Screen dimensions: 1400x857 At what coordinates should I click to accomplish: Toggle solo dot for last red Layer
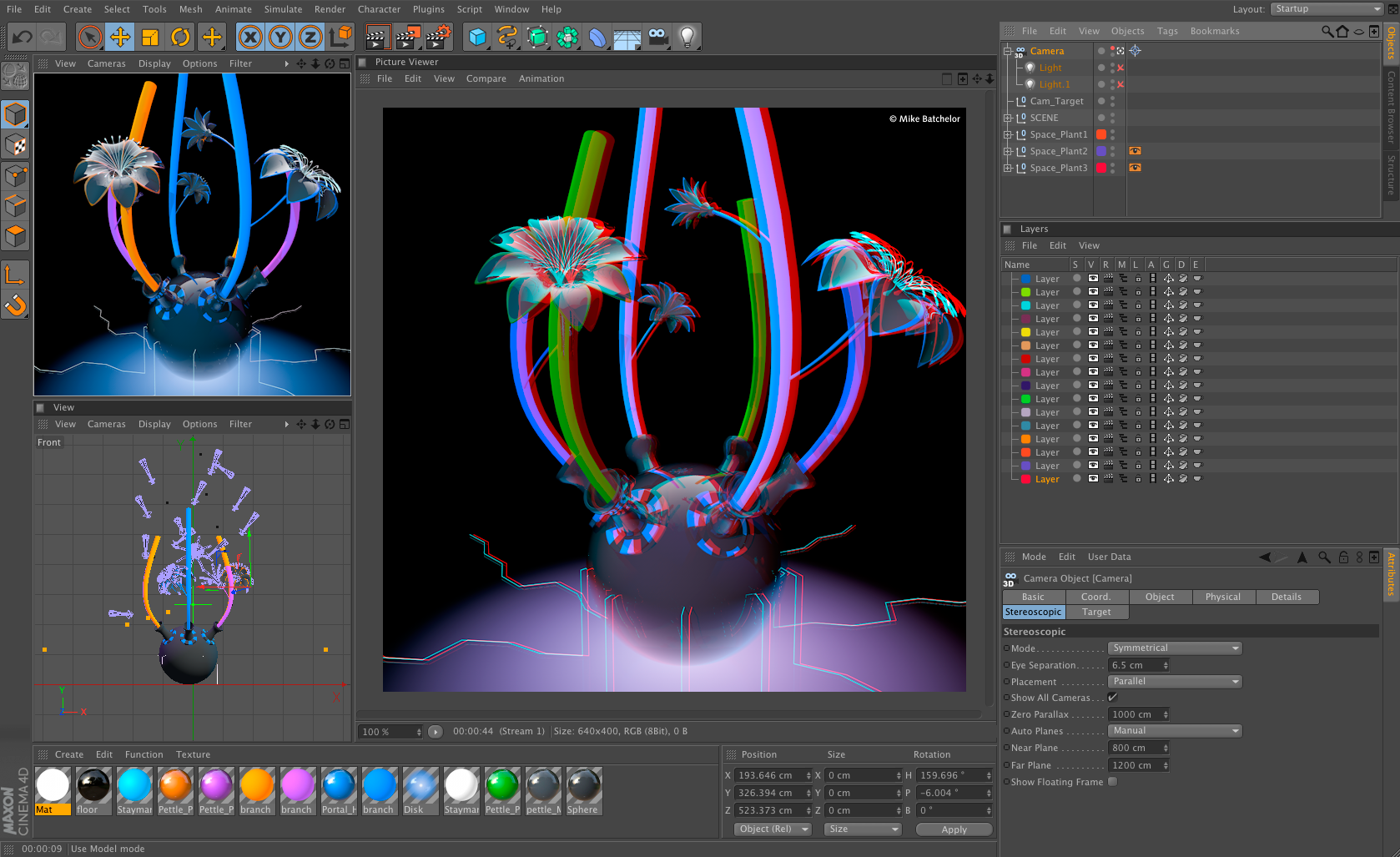click(x=1076, y=479)
